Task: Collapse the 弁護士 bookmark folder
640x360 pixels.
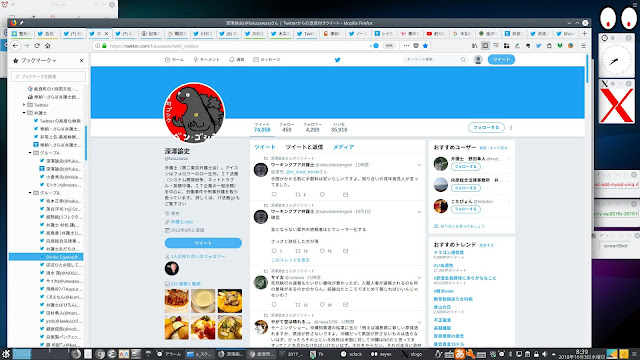Action: [24, 113]
